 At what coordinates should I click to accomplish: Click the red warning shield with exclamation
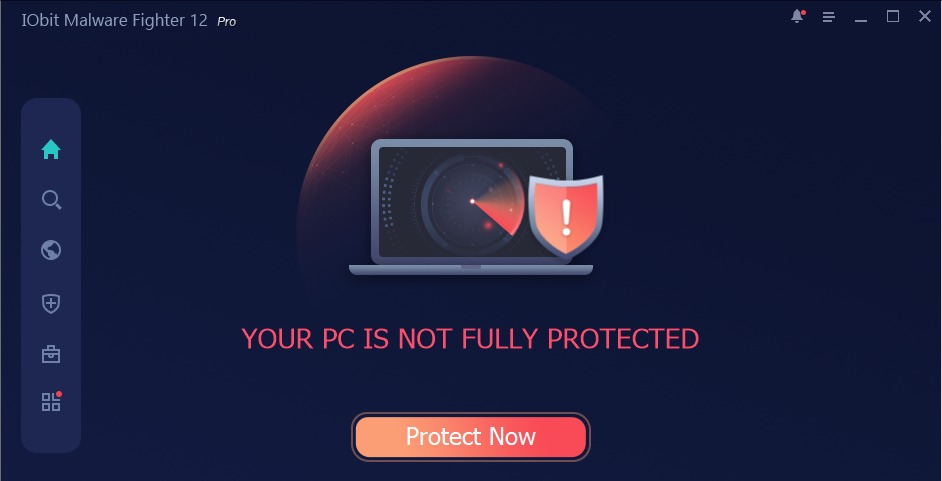(566, 216)
